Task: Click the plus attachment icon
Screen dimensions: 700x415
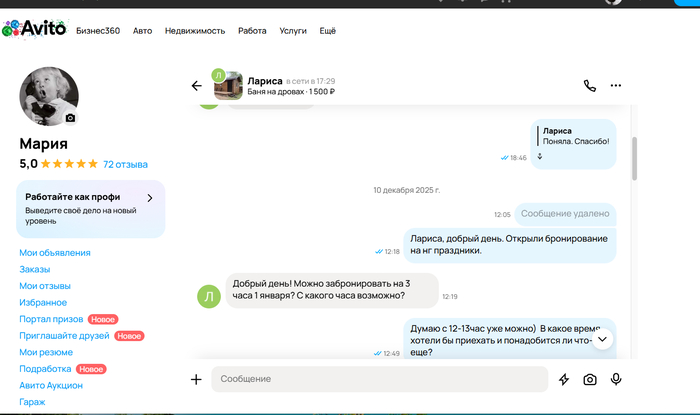Action: [x=196, y=379]
